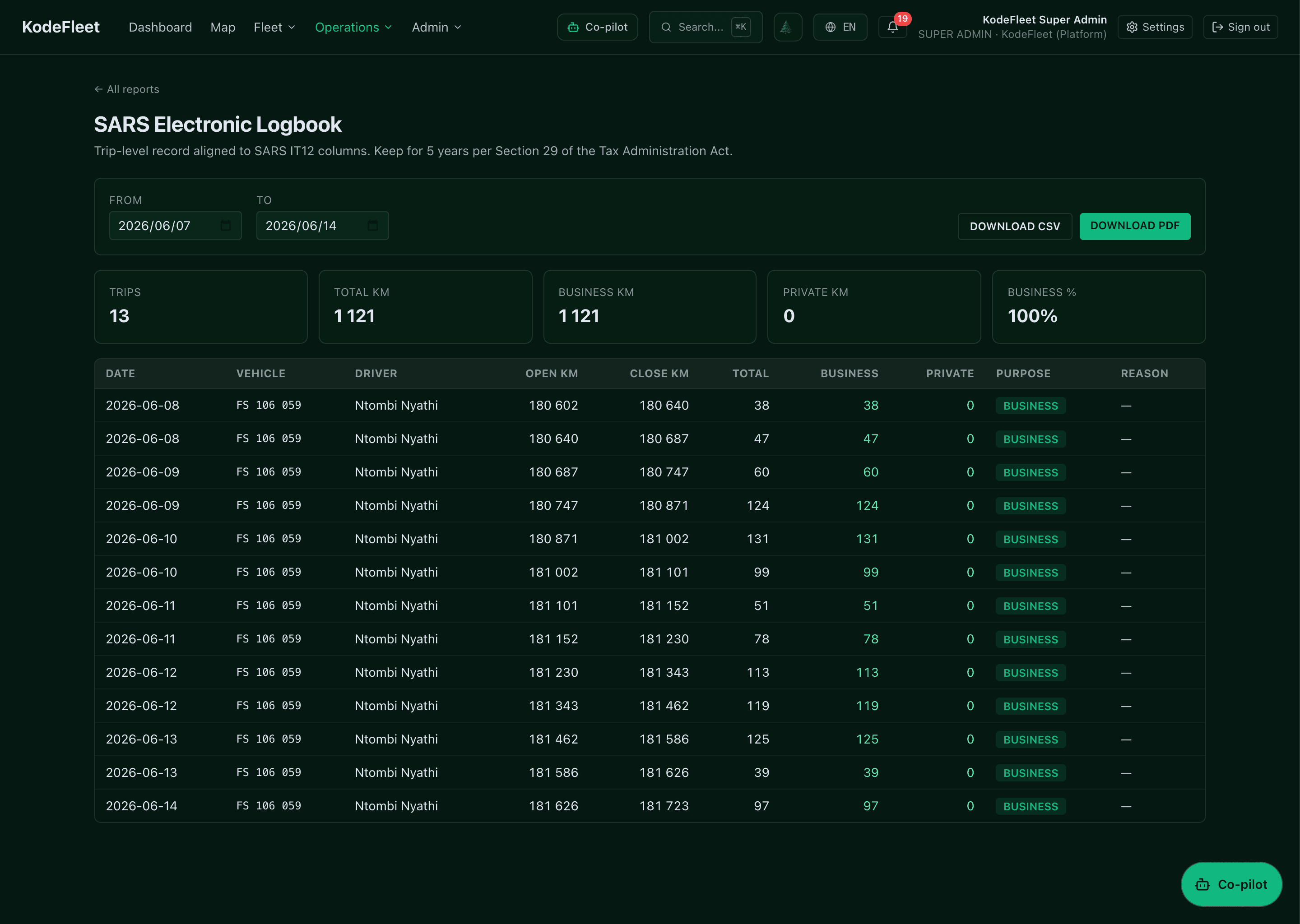The width and height of the screenshot is (1300, 924).
Task: Click the ⌘K shortcut badge
Action: 740,27
